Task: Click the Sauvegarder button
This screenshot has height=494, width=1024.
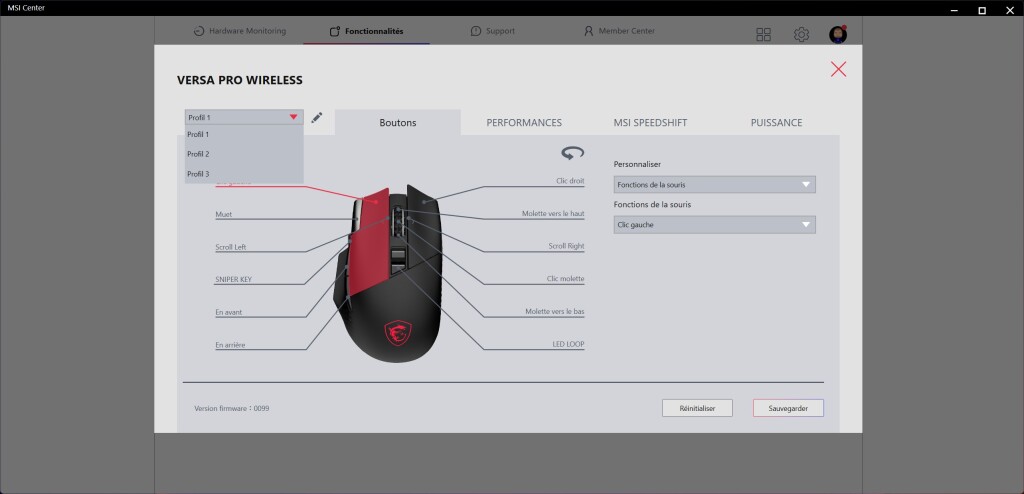Action: (x=788, y=408)
